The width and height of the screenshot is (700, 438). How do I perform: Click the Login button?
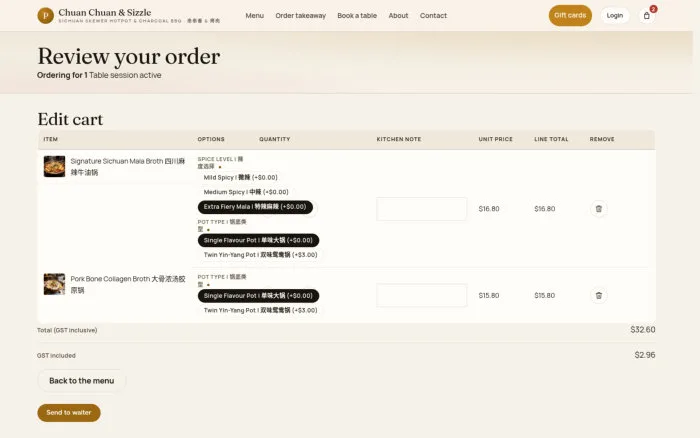click(x=614, y=16)
